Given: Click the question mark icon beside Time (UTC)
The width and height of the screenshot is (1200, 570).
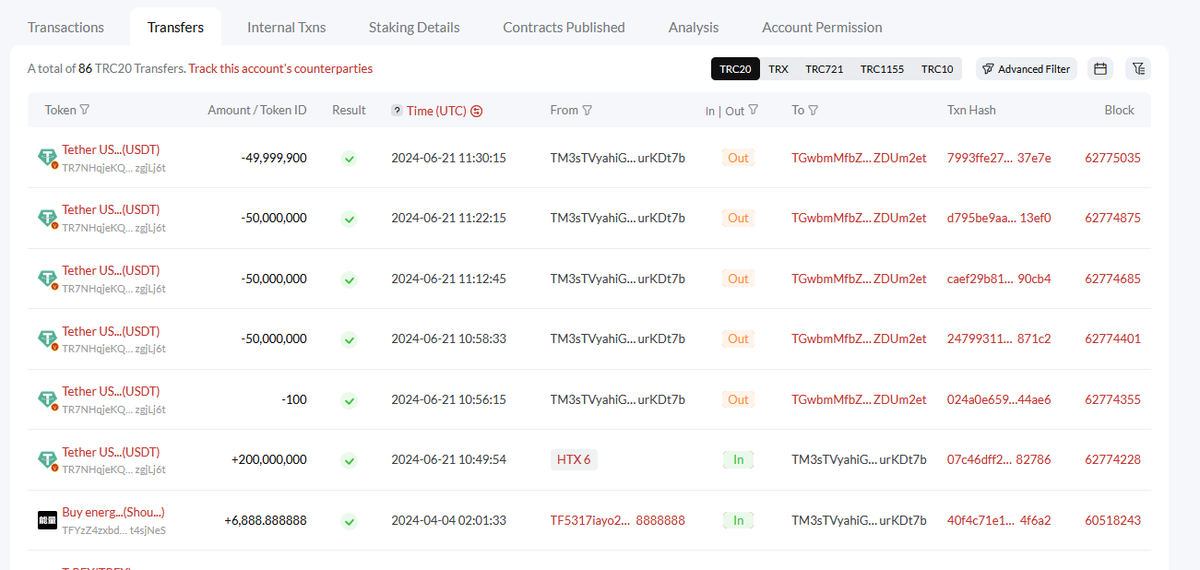Looking at the screenshot, I should [x=397, y=110].
